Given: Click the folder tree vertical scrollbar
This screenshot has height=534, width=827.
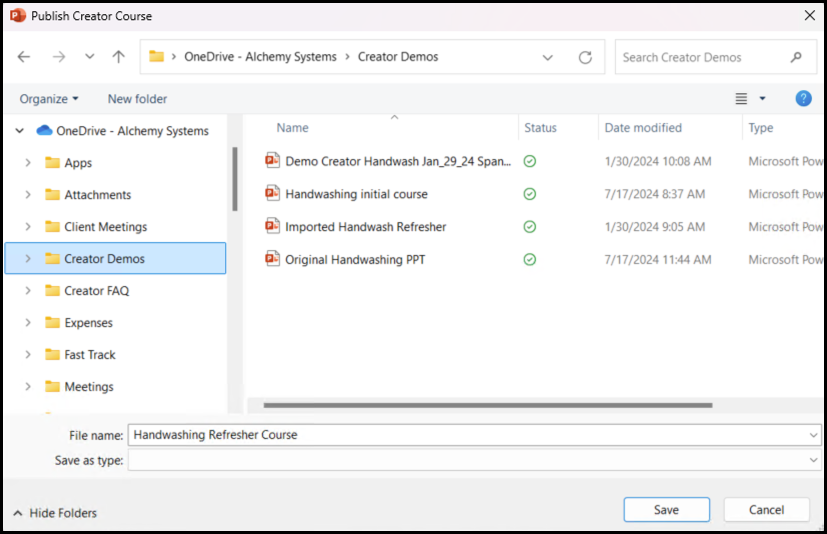Looking at the screenshot, I should click(x=235, y=179).
